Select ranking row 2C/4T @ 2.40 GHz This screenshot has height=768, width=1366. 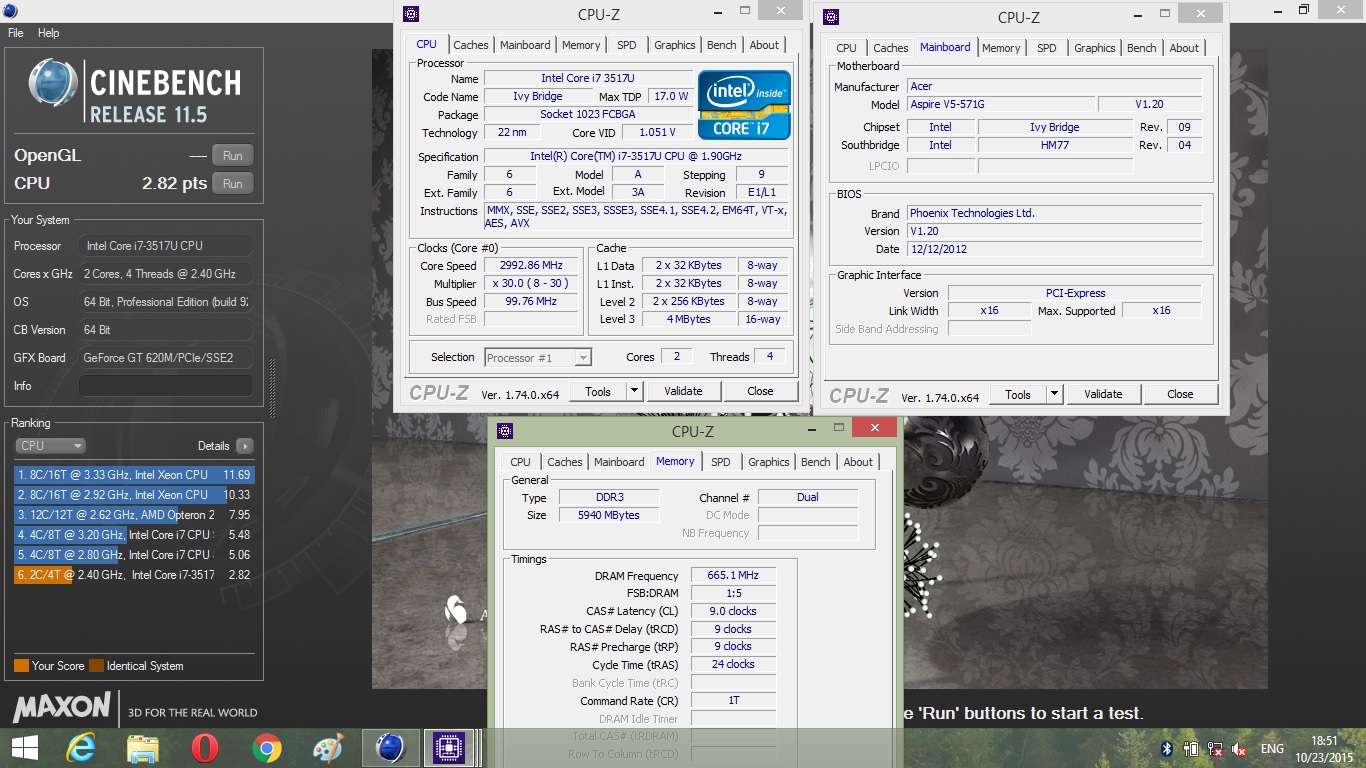click(x=134, y=575)
